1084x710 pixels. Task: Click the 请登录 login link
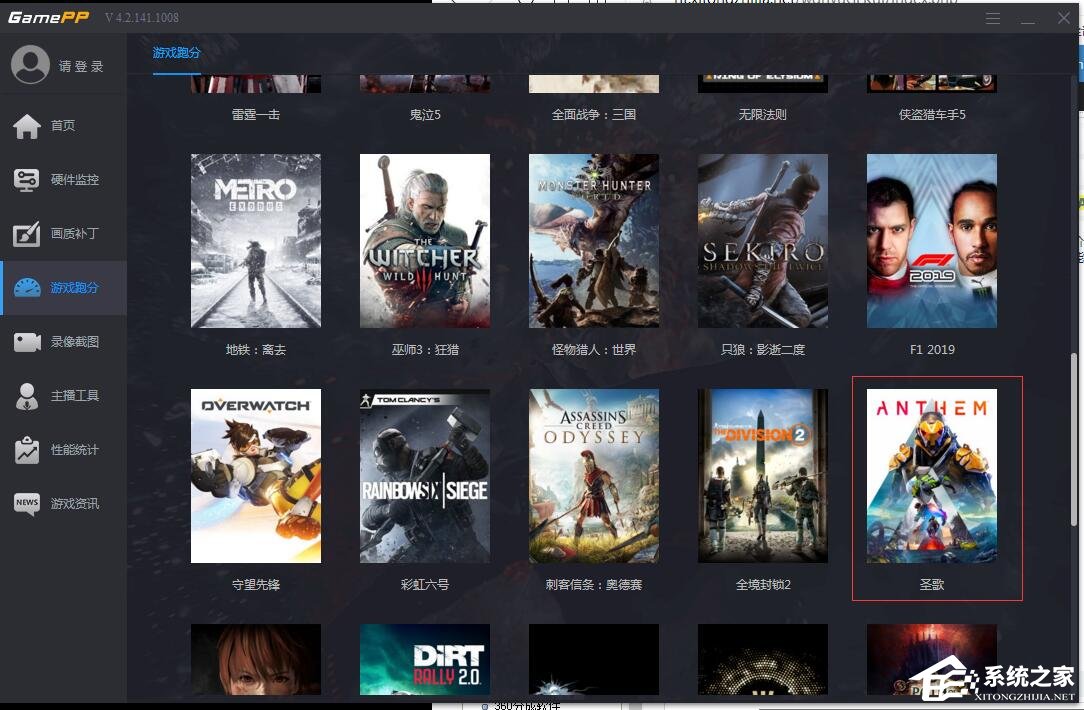(81, 67)
